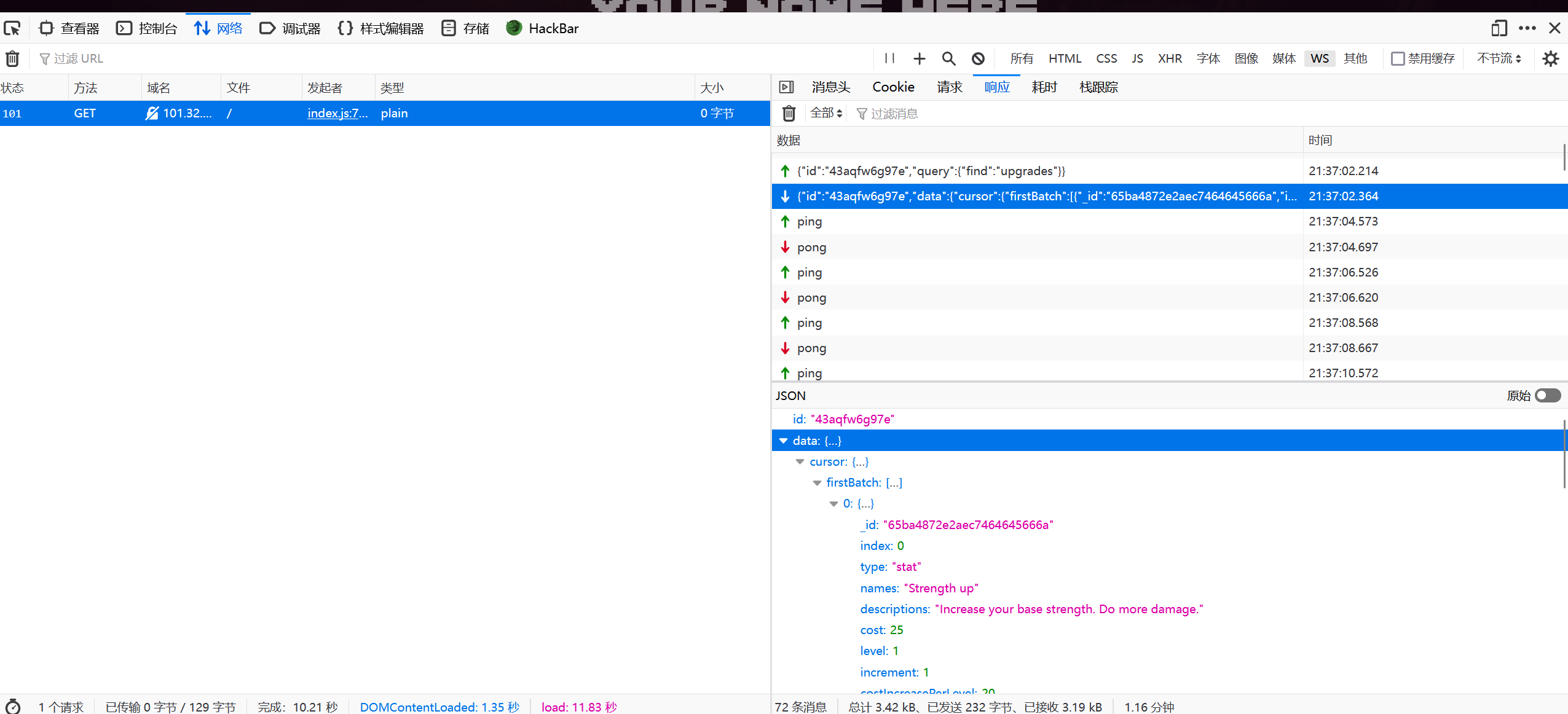
Task: Click the plus new request icon
Action: (919, 58)
